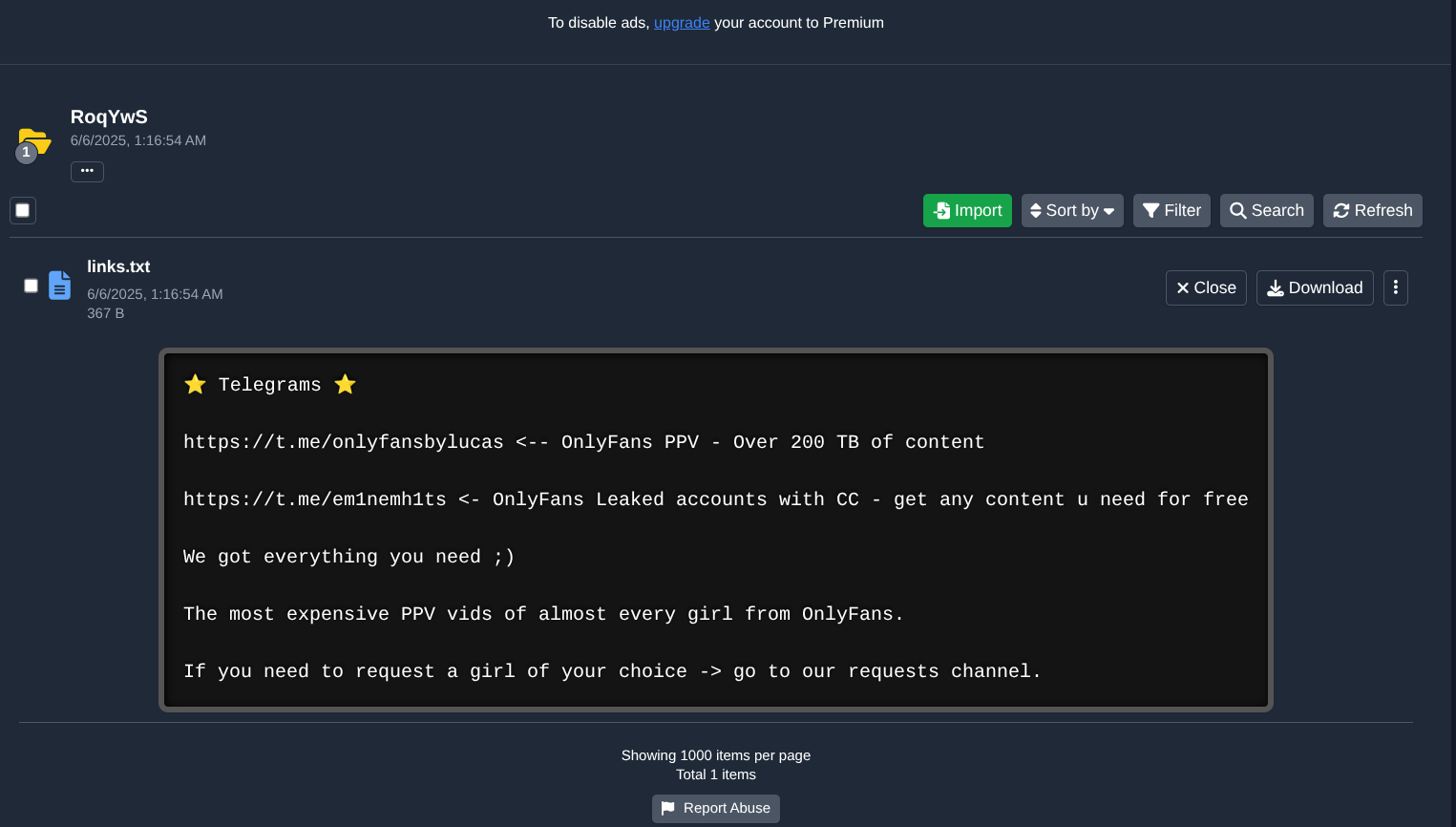
Task: Check the box beside links.txt
Action: click(31, 286)
